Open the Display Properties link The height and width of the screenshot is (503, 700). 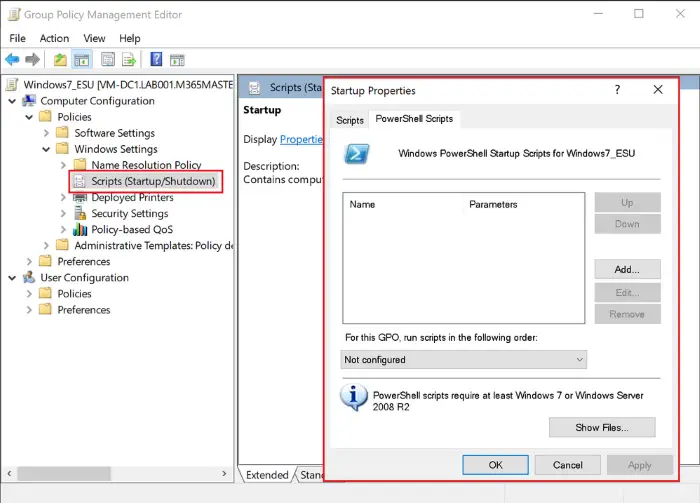(x=301, y=139)
